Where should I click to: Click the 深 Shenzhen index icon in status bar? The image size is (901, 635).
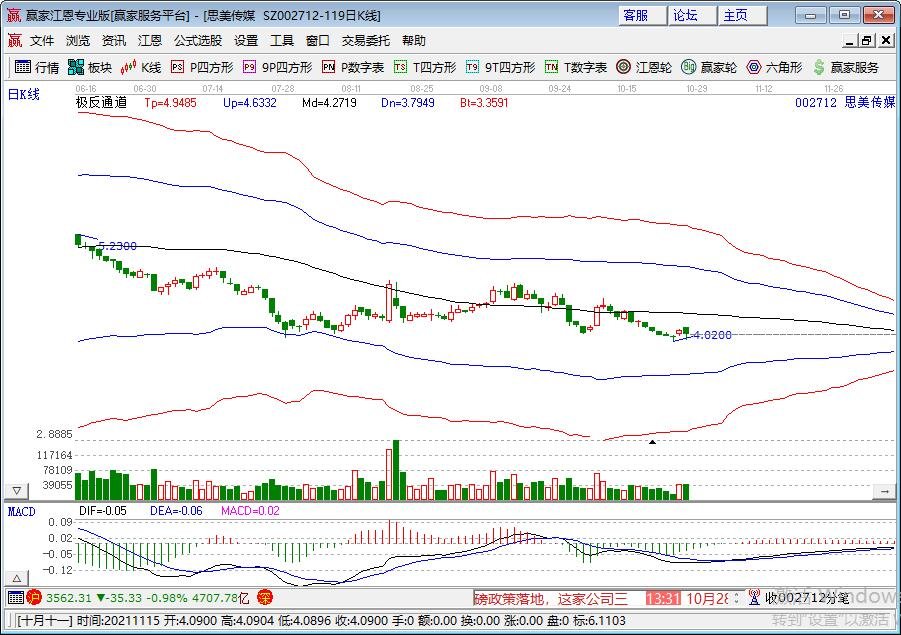pyautogui.click(x=264, y=597)
